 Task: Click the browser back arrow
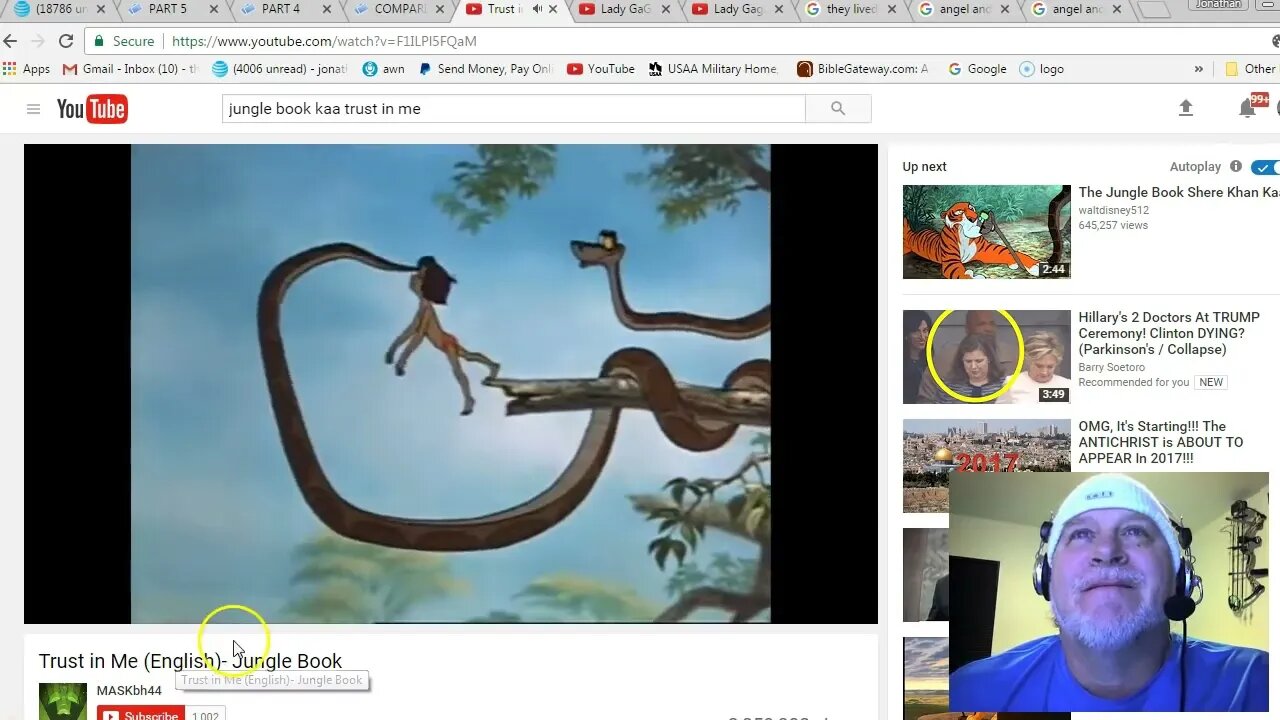coord(11,41)
